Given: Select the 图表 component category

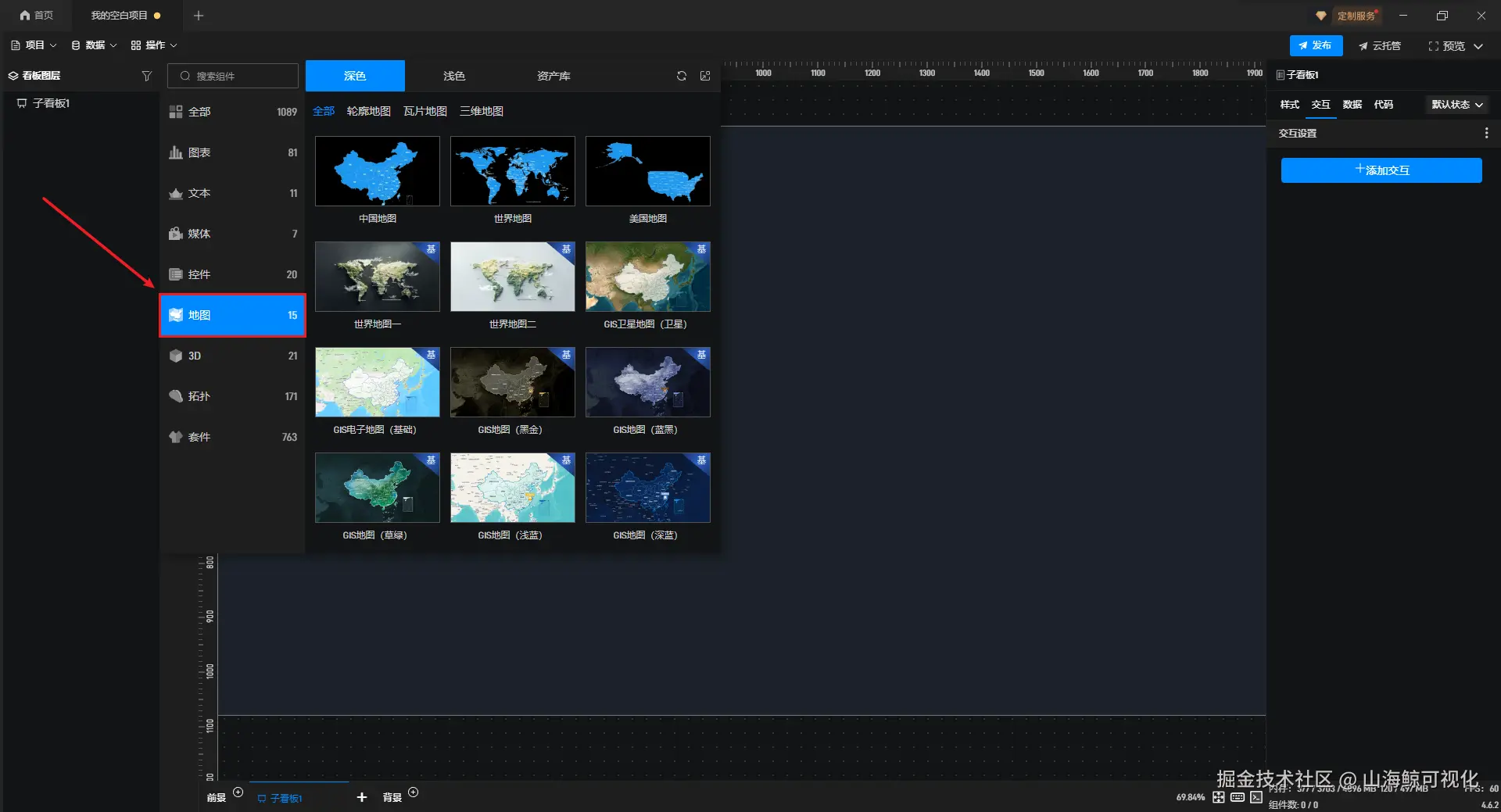Looking at the screenshot, I should [x=233, y=152].
